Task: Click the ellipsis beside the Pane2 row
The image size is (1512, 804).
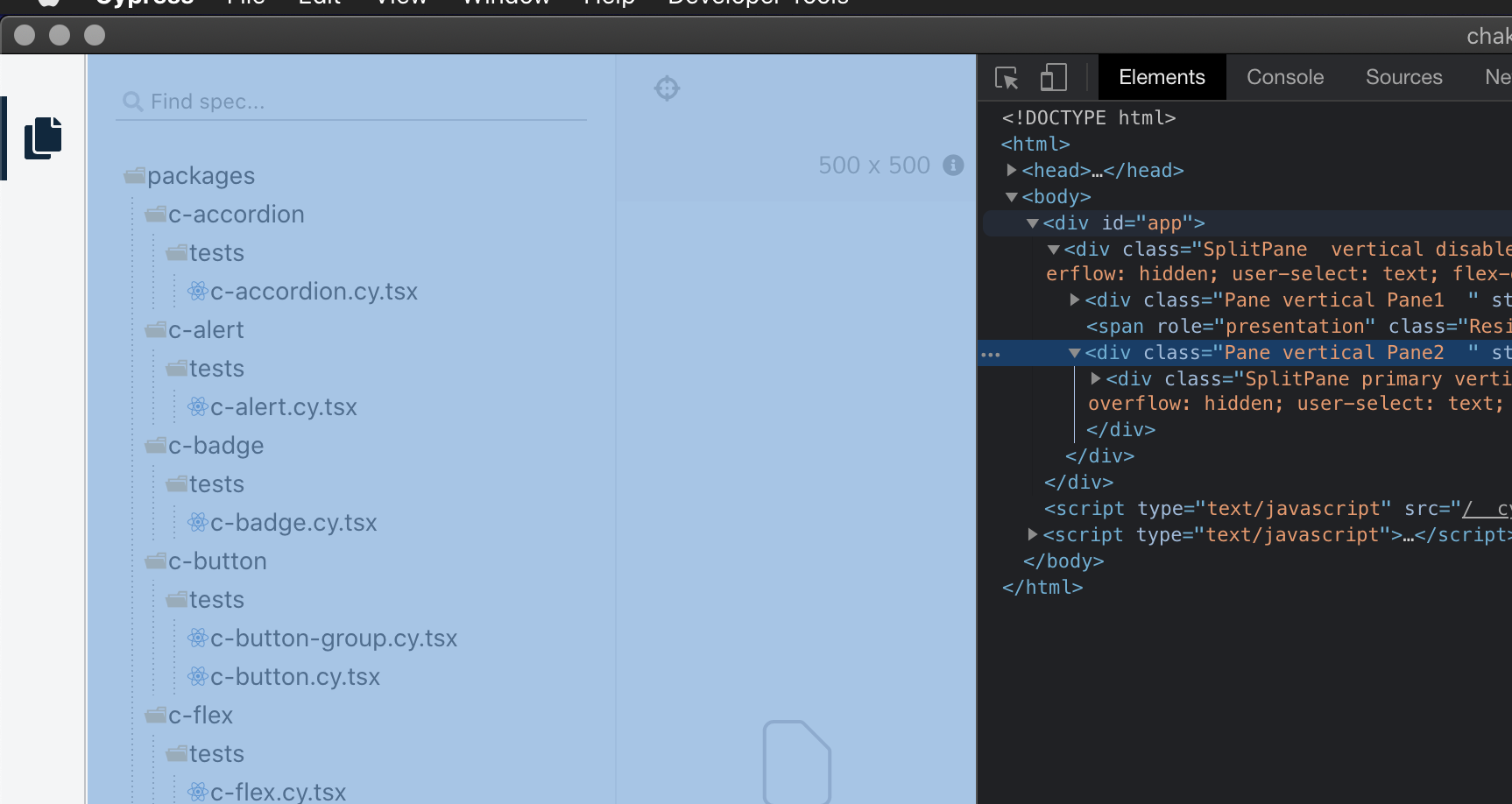Action: (991, 354)
